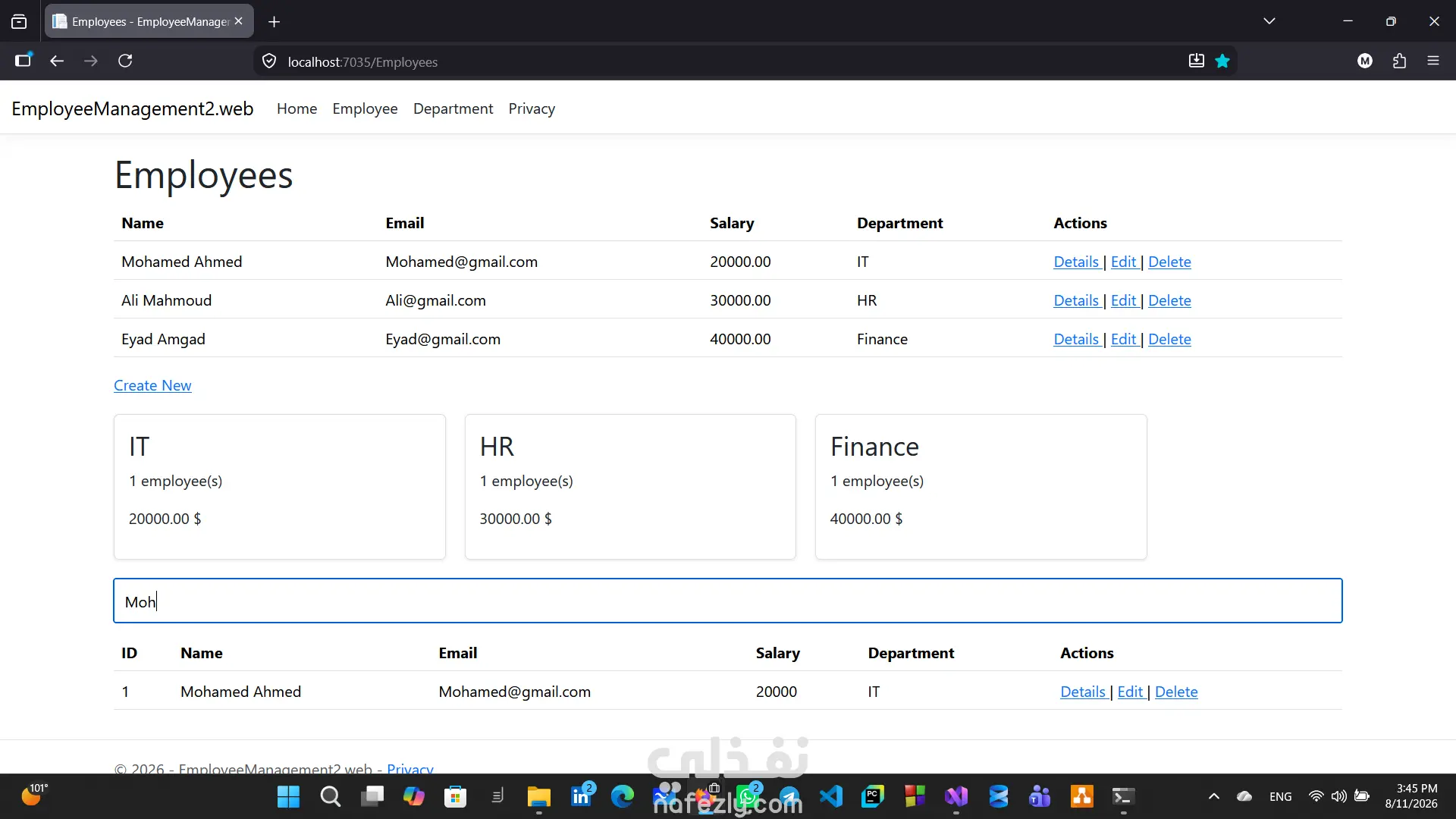Screen dimensions: 1456x819
Task: Open the Privacy nav item
Action: pyautogui.click(x=532, y=108)
